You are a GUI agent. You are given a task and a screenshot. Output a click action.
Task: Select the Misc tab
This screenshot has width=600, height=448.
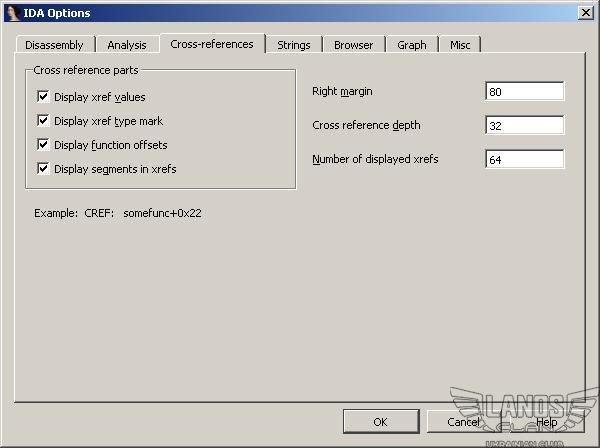click(460, 45)
